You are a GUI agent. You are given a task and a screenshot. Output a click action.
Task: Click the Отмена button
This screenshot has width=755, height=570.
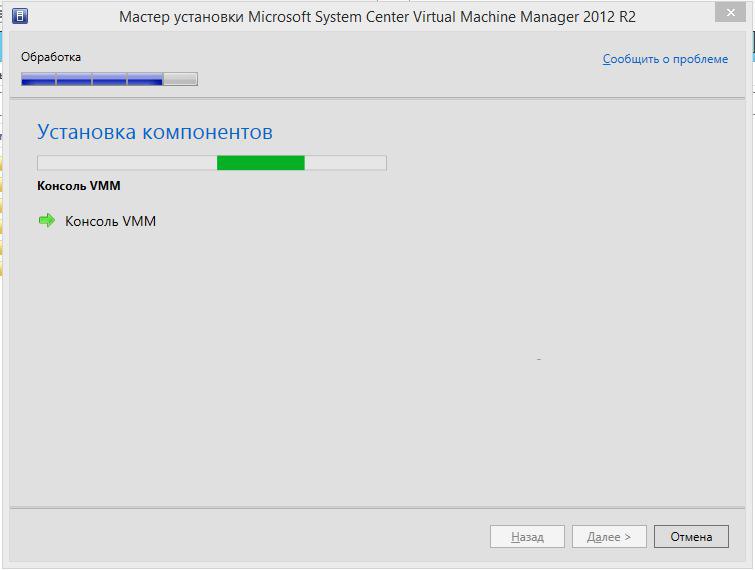(691, 536)
